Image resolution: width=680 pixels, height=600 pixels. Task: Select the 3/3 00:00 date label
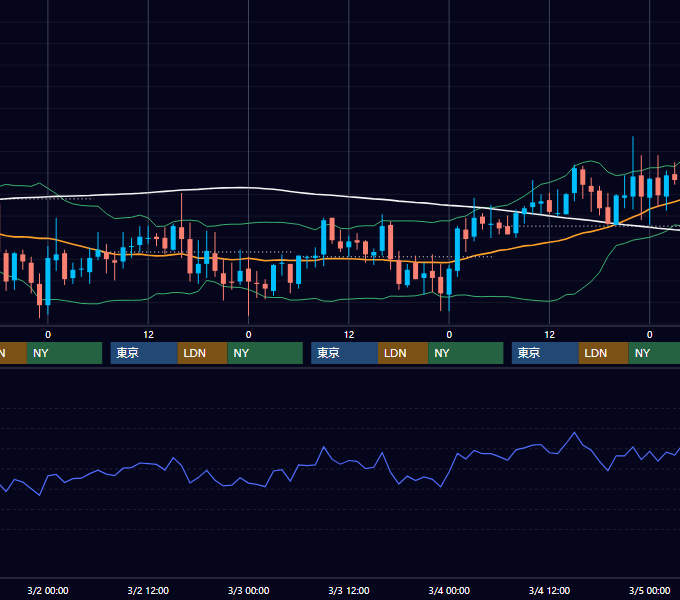tap(248, 590)
